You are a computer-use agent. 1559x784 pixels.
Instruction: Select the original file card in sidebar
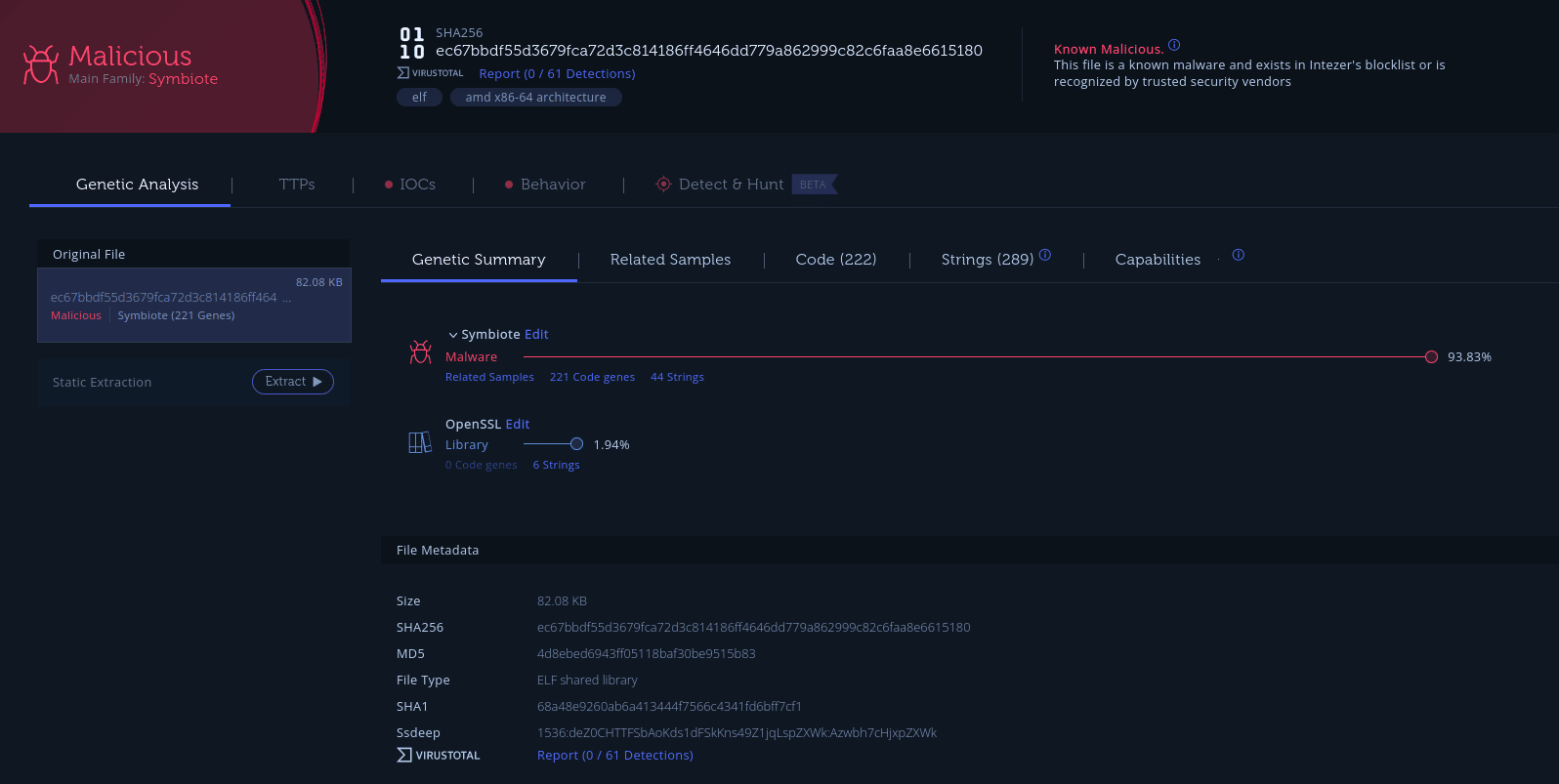tap(194, 305)
